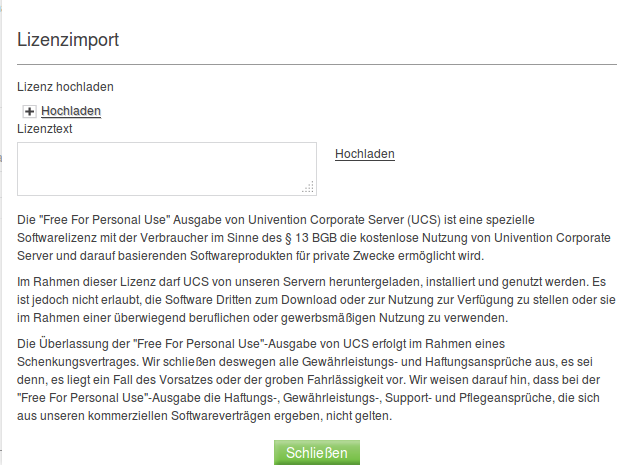Screen dimensions: 632x465
Task: Open the Hochladen link under Lizenz hochladen
Action: [71, 111]
